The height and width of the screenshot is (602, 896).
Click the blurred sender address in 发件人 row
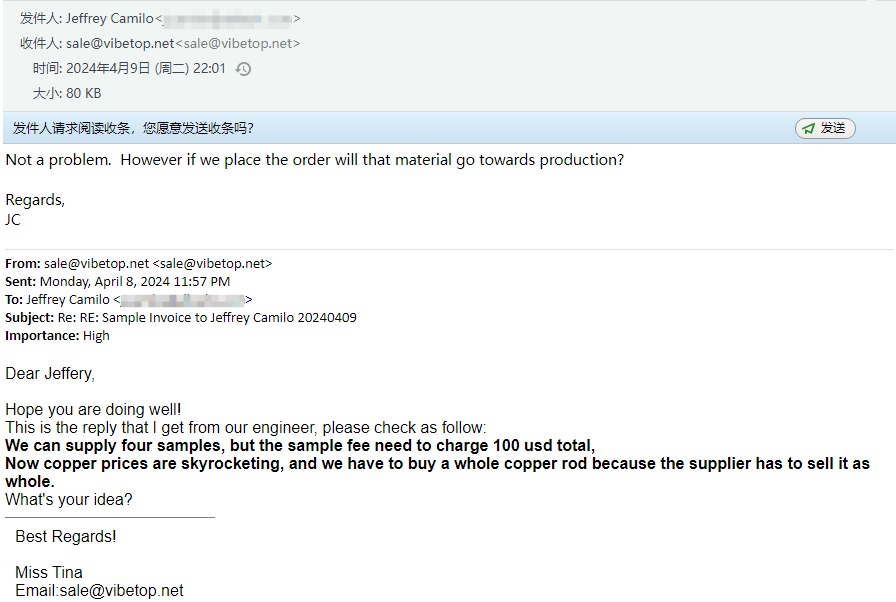pos(228,19)
